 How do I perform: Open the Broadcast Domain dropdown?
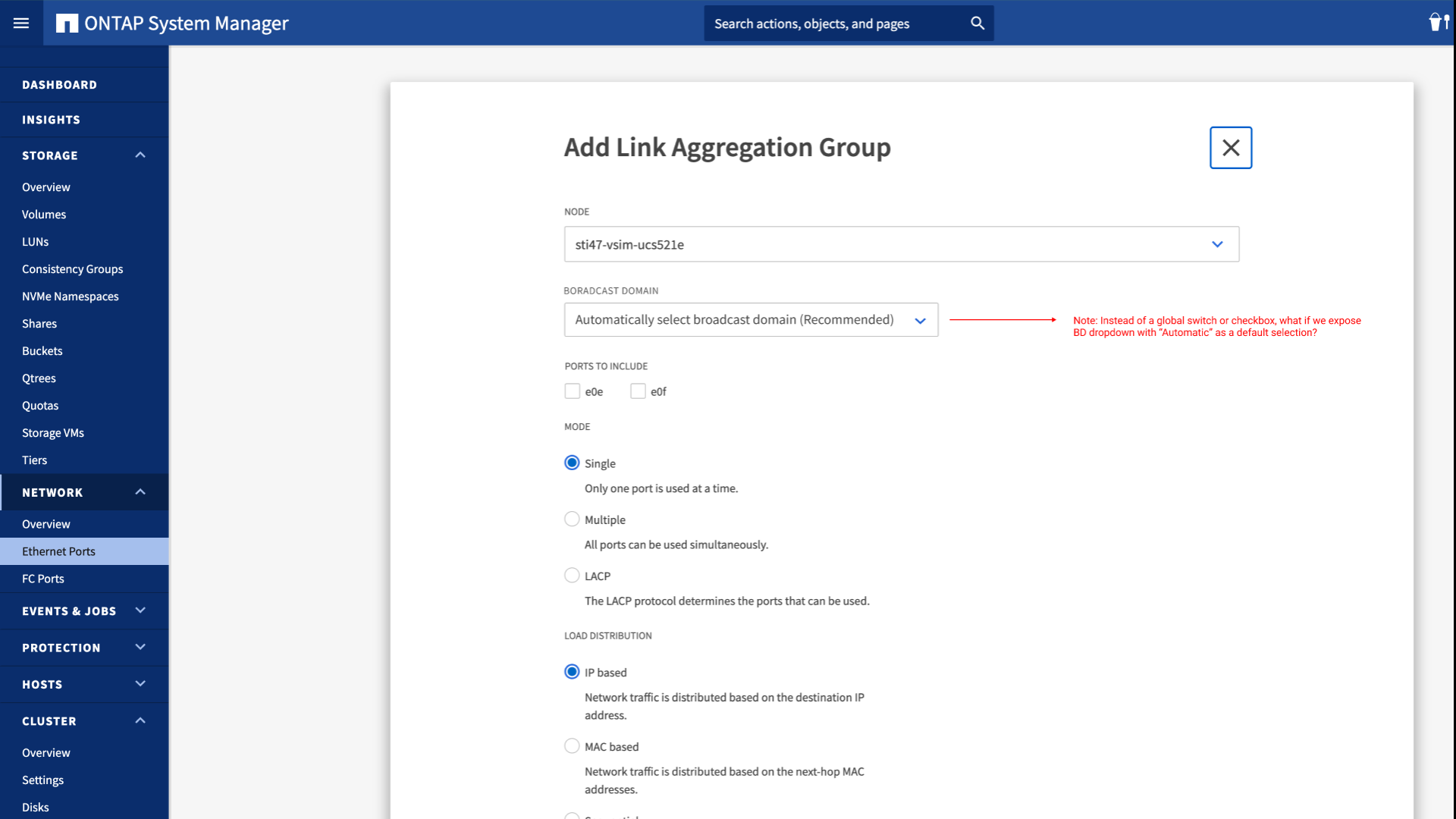point(919,319)
